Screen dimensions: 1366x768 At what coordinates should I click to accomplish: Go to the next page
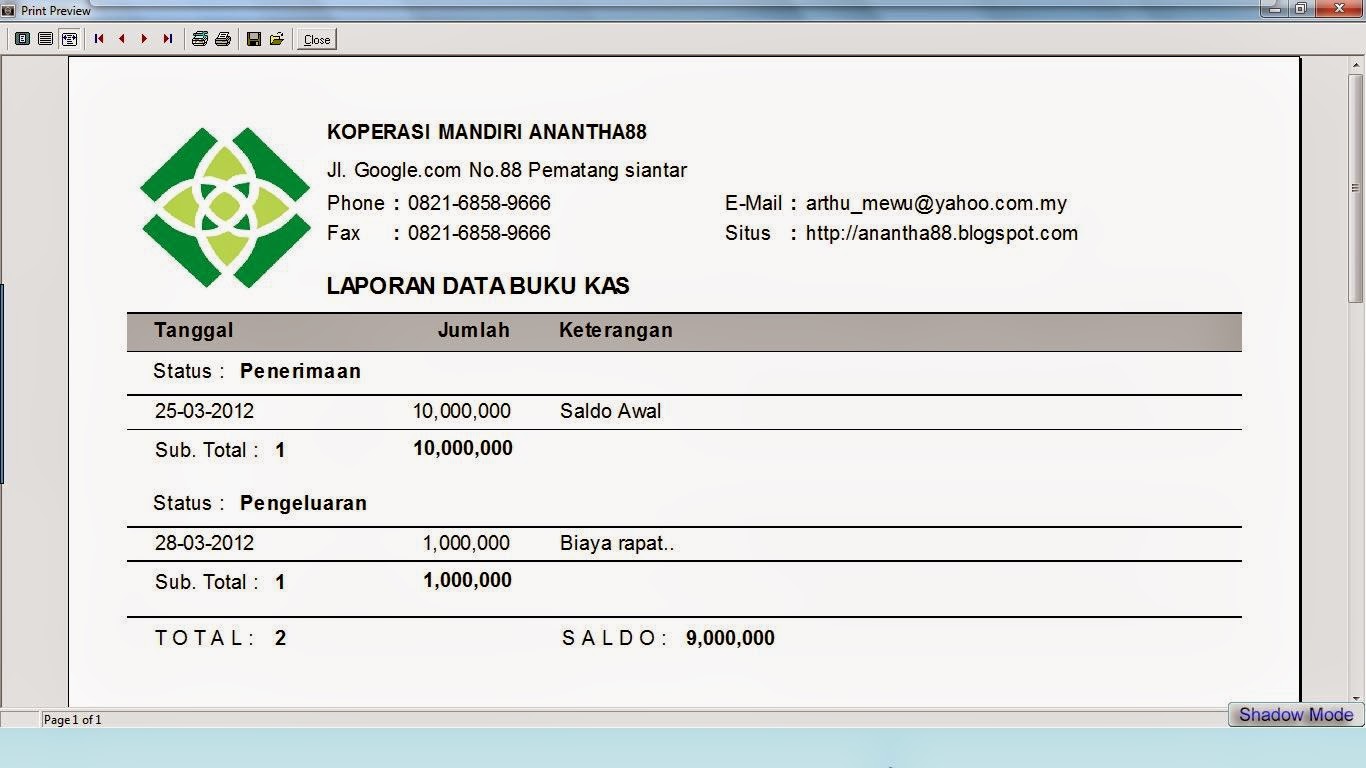(145, 39)
